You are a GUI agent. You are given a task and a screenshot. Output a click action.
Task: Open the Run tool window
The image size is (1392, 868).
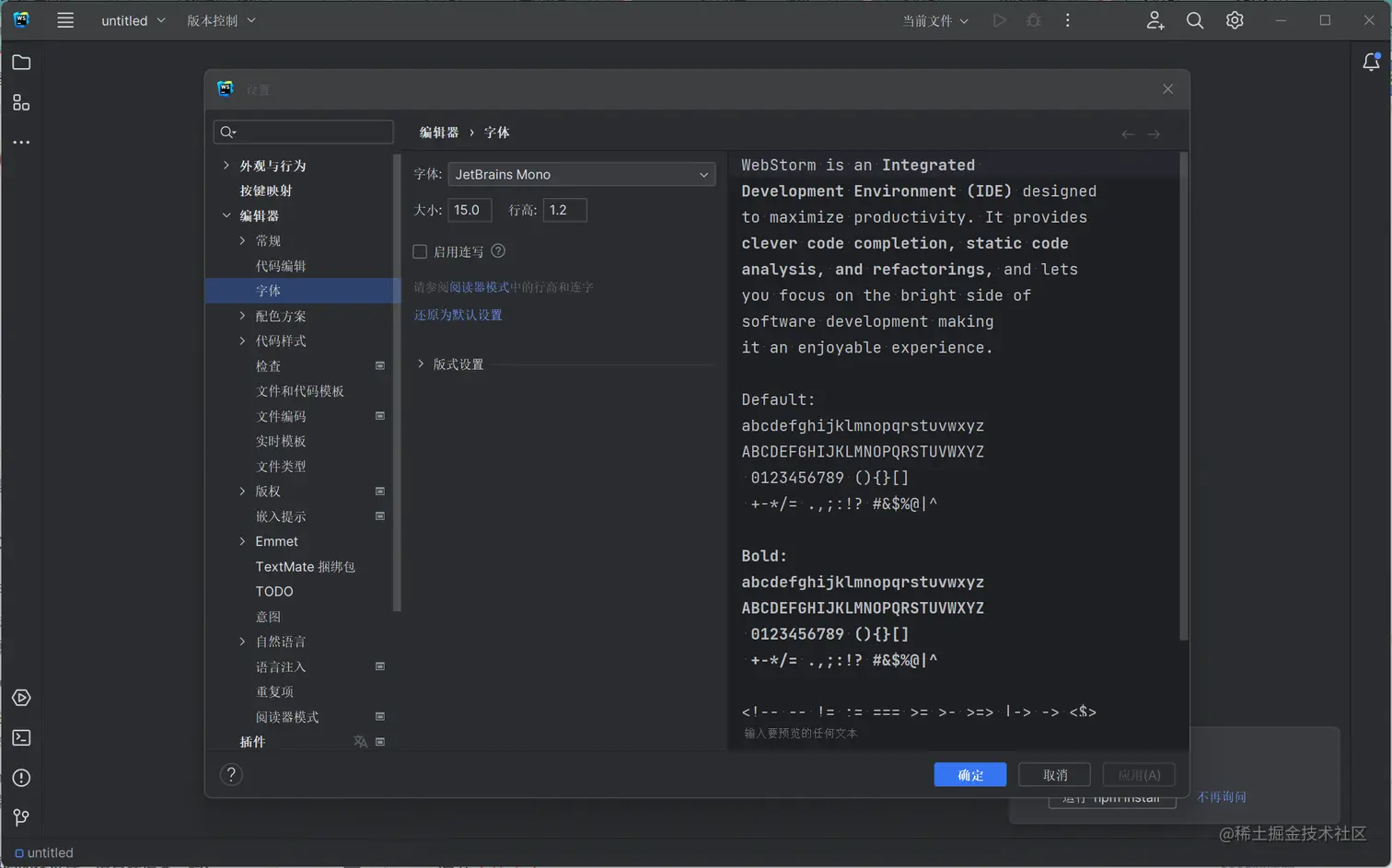[20, 697]
